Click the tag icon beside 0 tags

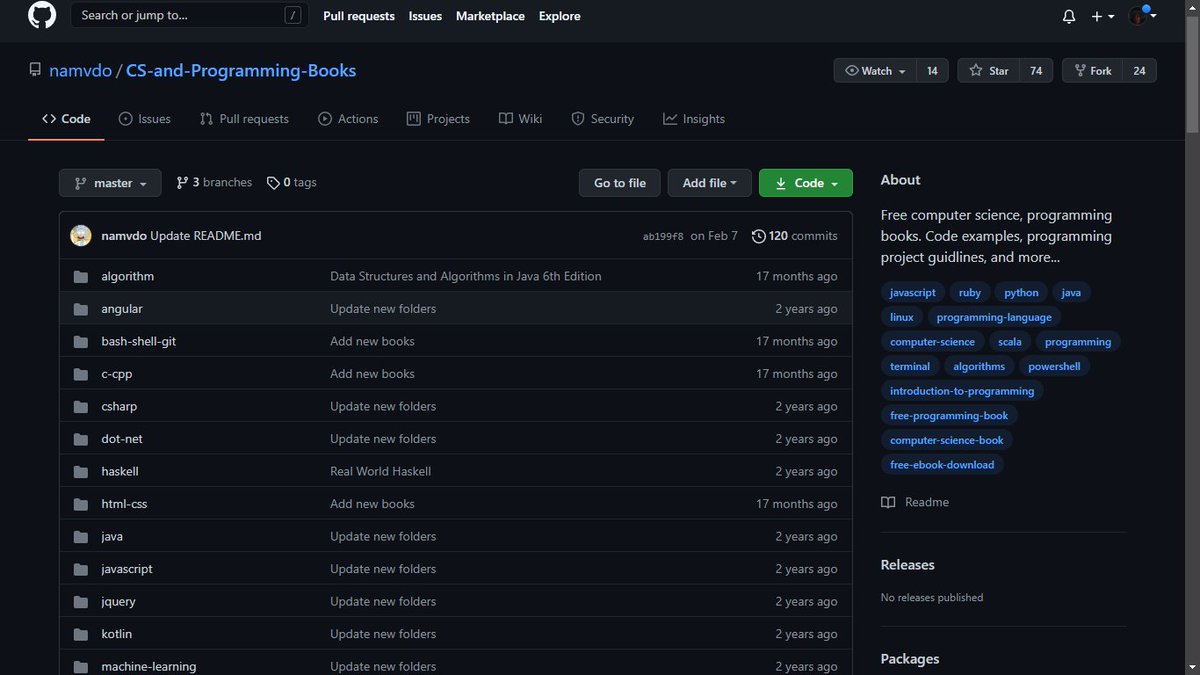click(273, 183)
